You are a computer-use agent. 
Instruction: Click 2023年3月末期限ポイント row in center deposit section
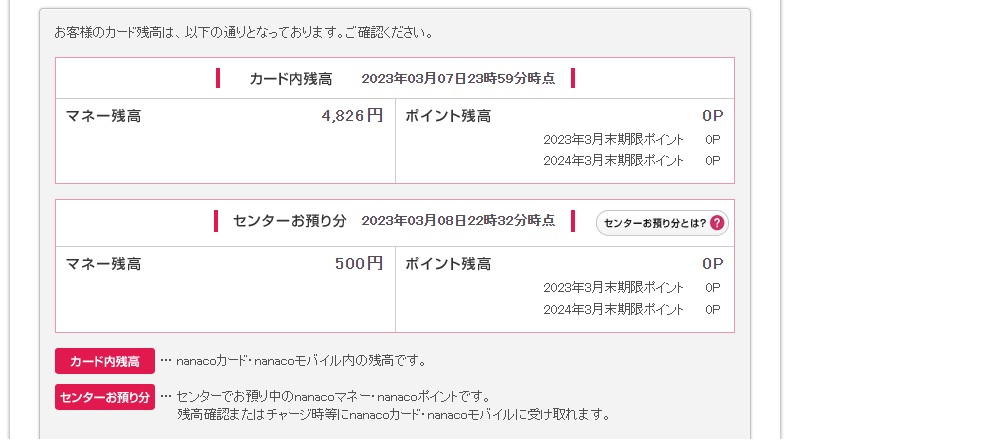[x=614, y=288]
